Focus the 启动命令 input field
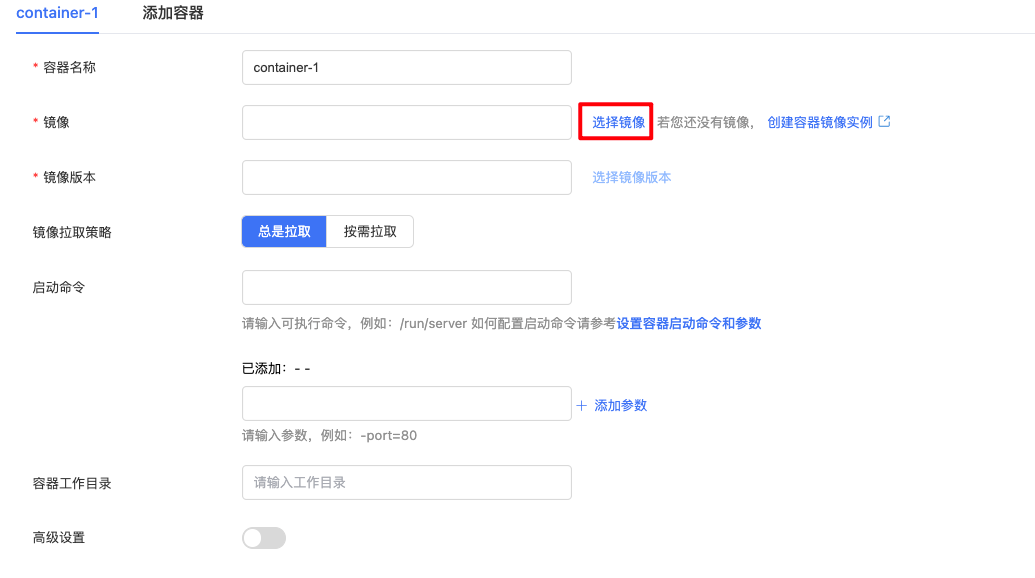This screenshot has width=1035, height=578. click(406, 287)
